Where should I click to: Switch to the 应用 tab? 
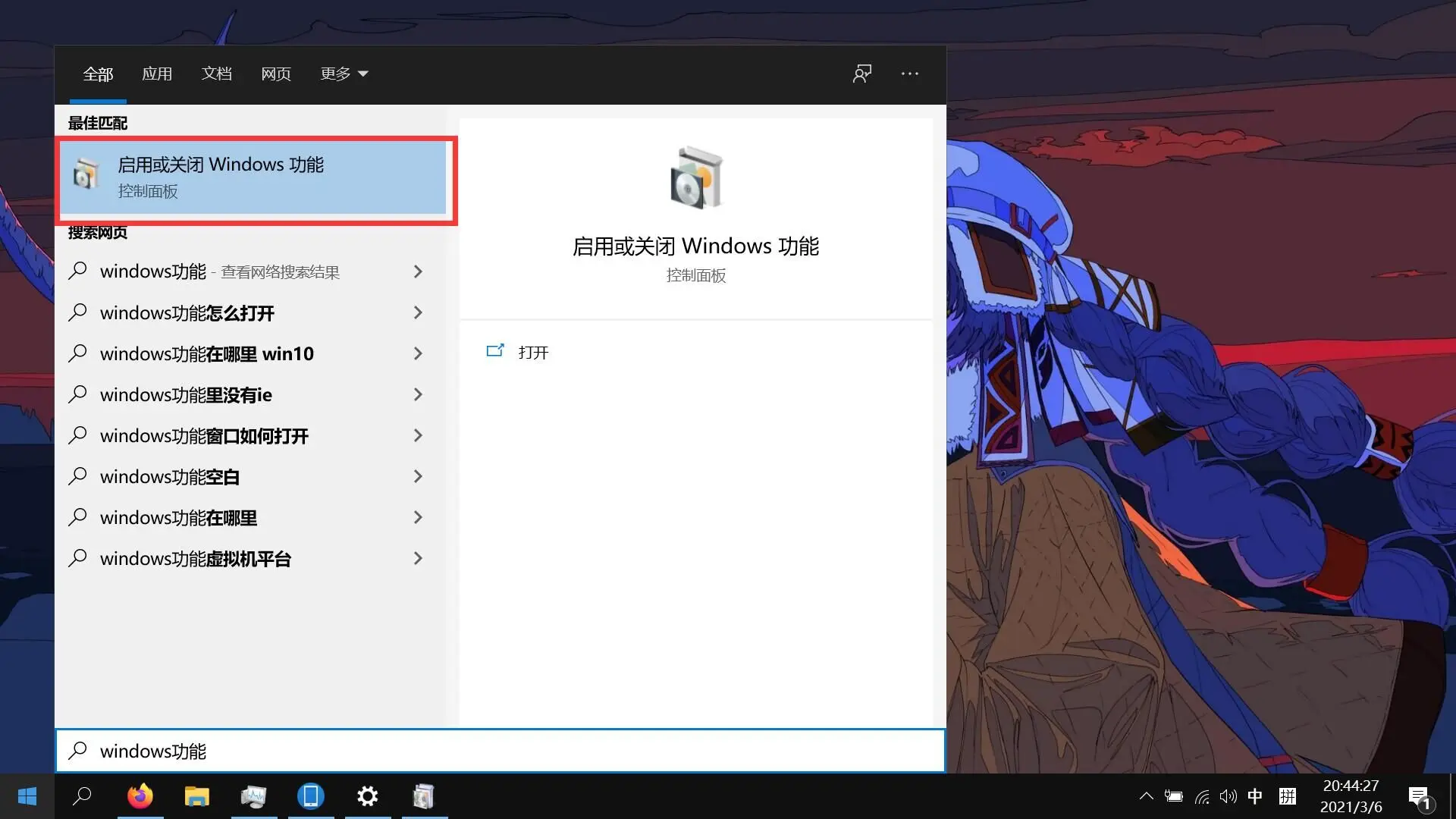pos(157,74)
